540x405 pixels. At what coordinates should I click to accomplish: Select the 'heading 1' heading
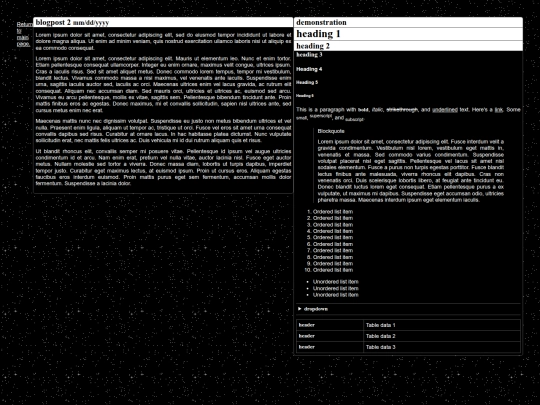click(318, 34)
